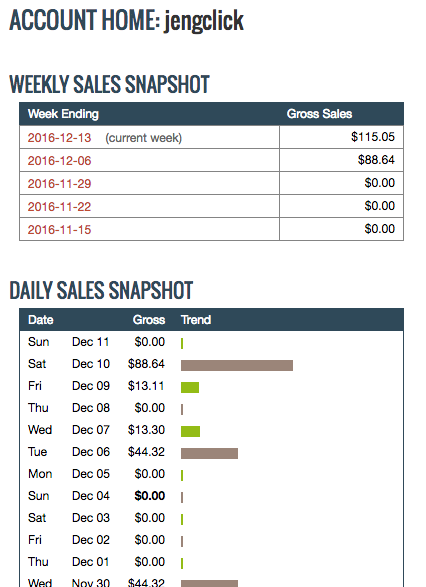Open the 2016-12-13 weekly sales link
This screenshot has width=426, height=587.
pyautogui.click(x=59, y=138)
